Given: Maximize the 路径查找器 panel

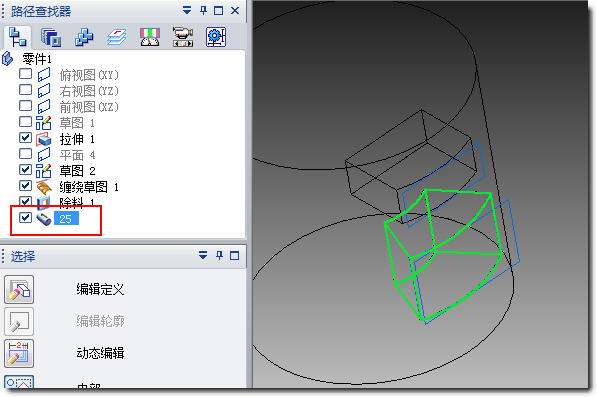Looking at the screenshot, I should 219,11.
